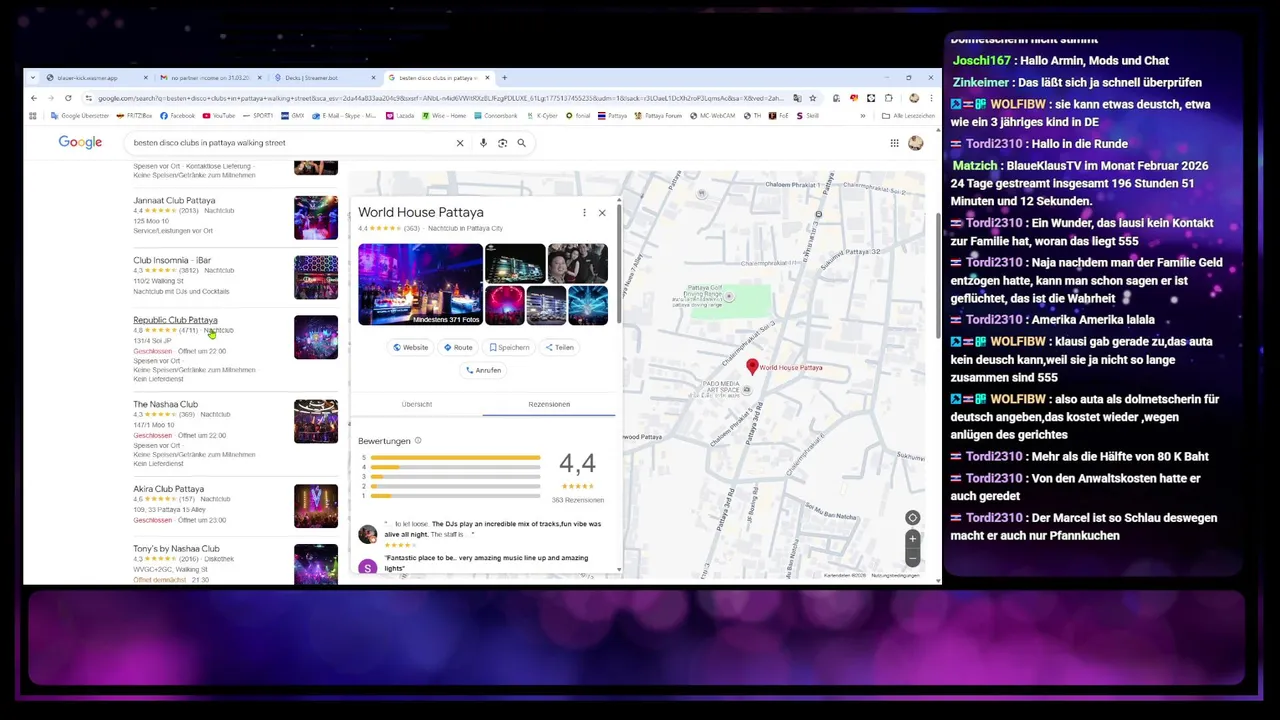This screenshot has width=1280, height=720.
Task: Close the World House Pattaya panel
Action: coord(602,213)
